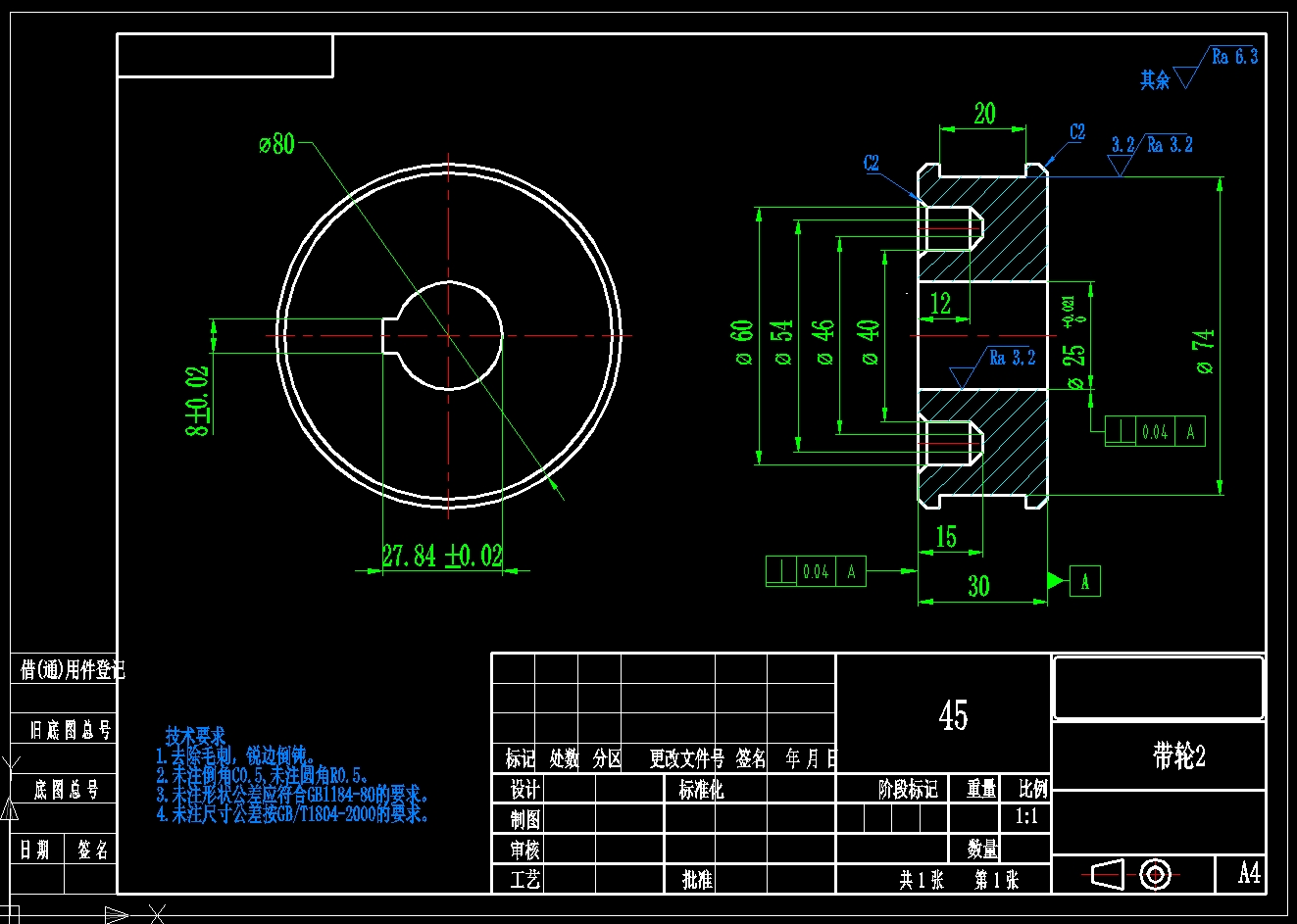This screenshot has height=924, width=1297.
Task: Select the 8±0.02 keyway width dimension
Action: [x=198, y=401]
